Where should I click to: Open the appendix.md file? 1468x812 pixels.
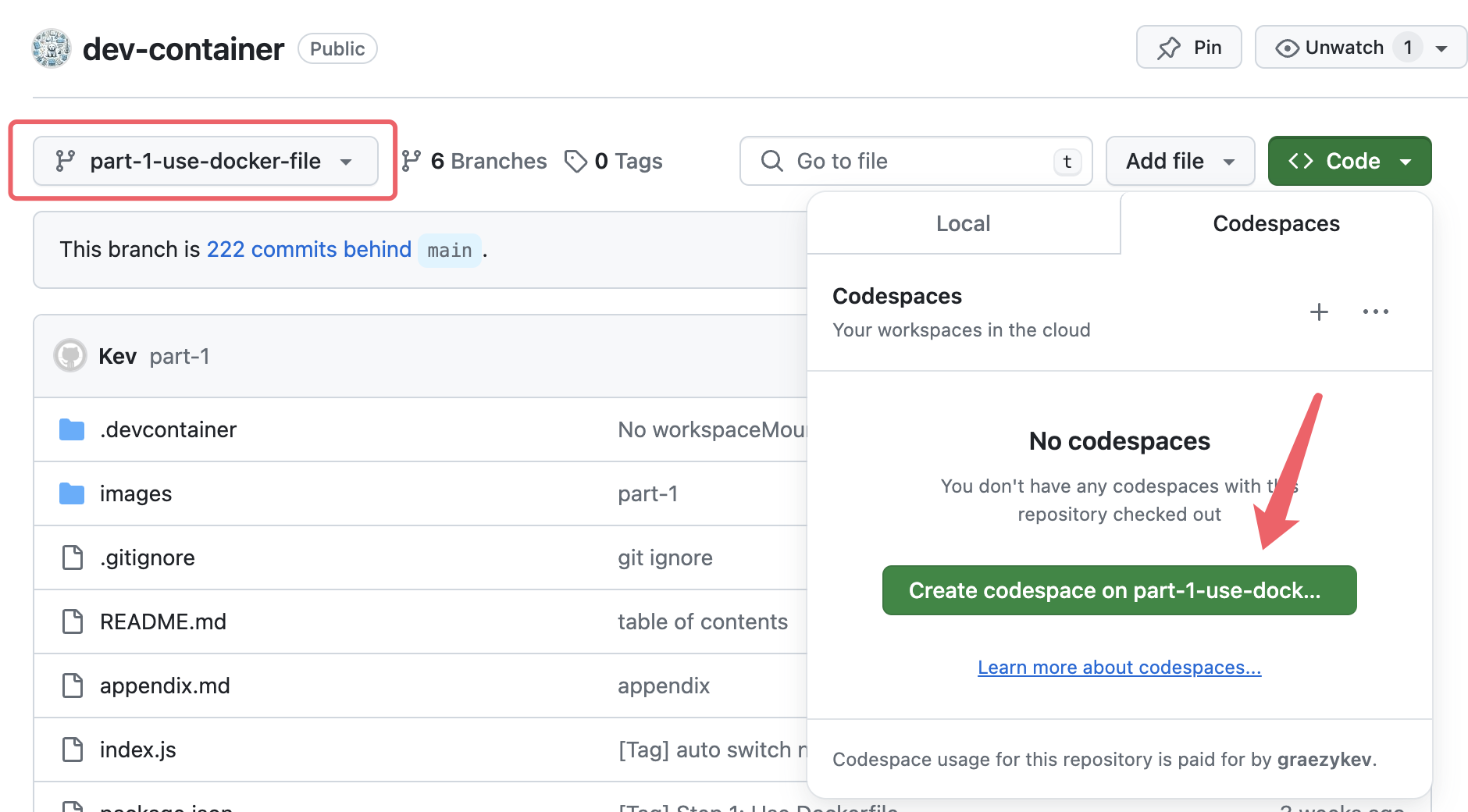pyautogui.click(x=165, y=686)
